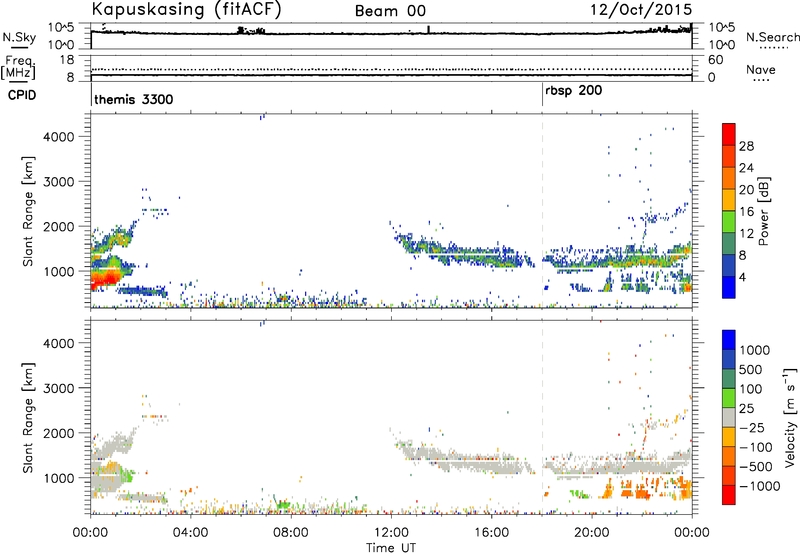Click the '100' tick on the Velocity colorbar
Viewport: 800px width, 554px height.
(x=750, y=389)
